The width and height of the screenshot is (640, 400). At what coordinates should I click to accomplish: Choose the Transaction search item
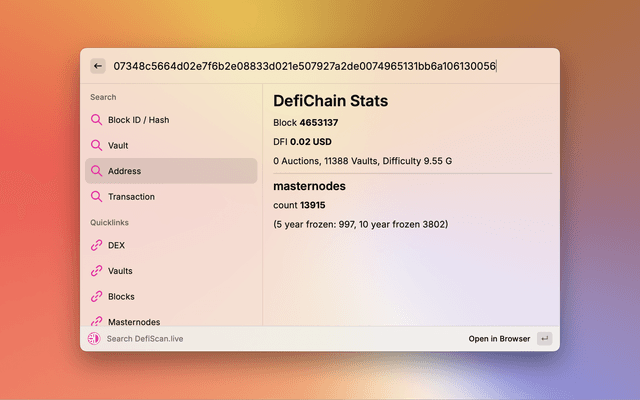(170, 197)
